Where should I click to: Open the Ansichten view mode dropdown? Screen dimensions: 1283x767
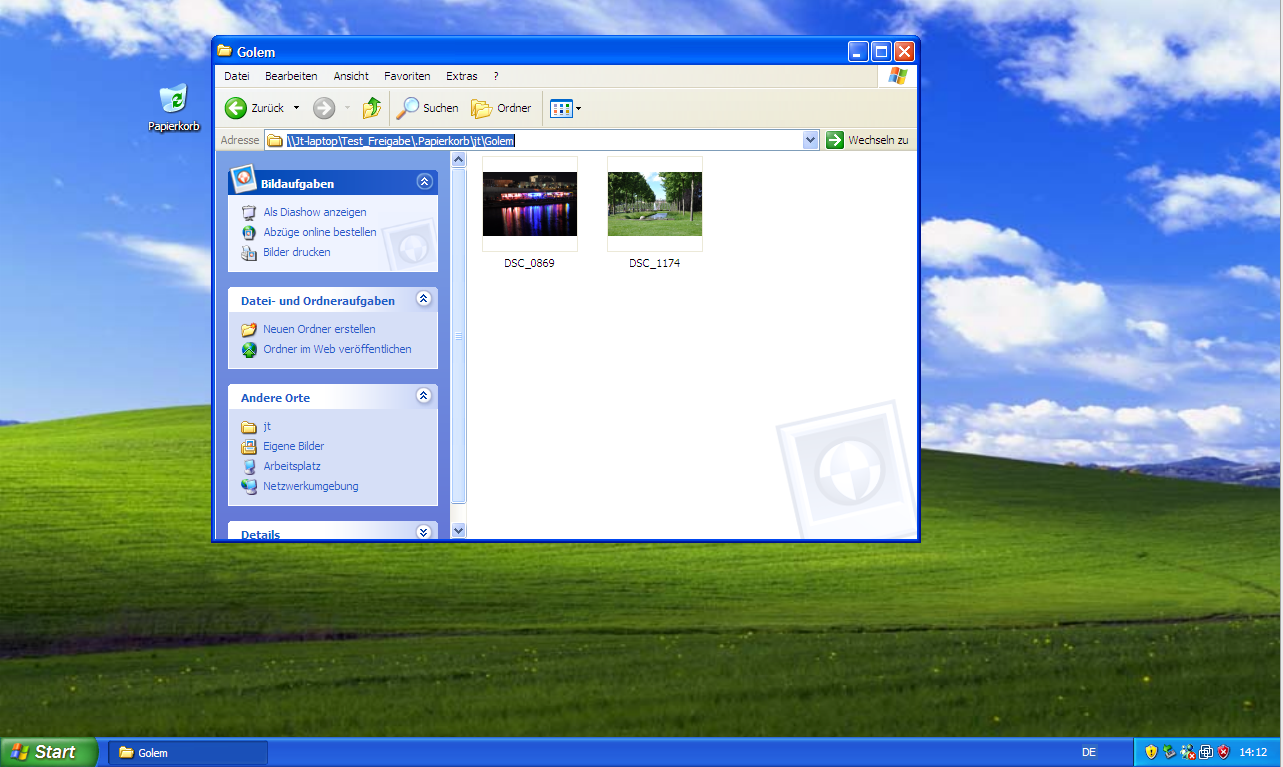(565, 108)
